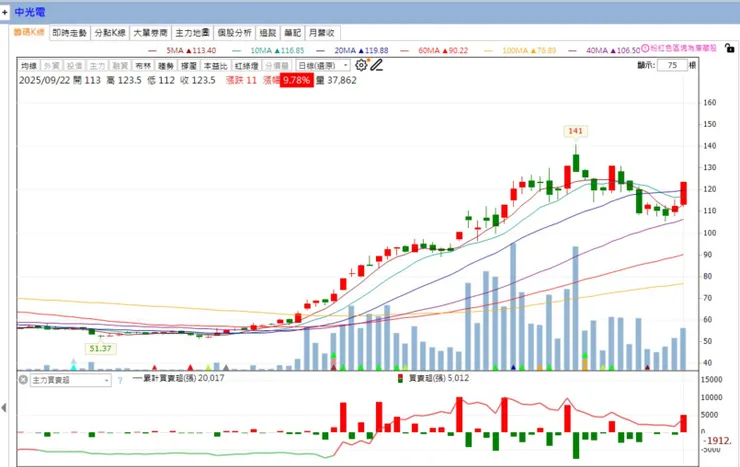Open the 大量券商 tab

(151, 33)
